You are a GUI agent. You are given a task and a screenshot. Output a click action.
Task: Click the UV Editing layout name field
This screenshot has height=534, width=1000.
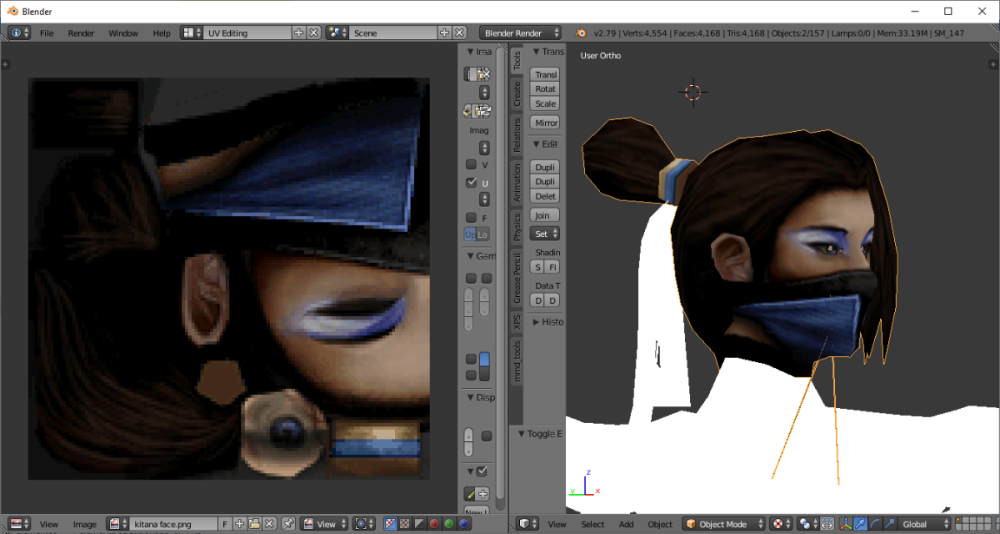(x=246, y=33)
